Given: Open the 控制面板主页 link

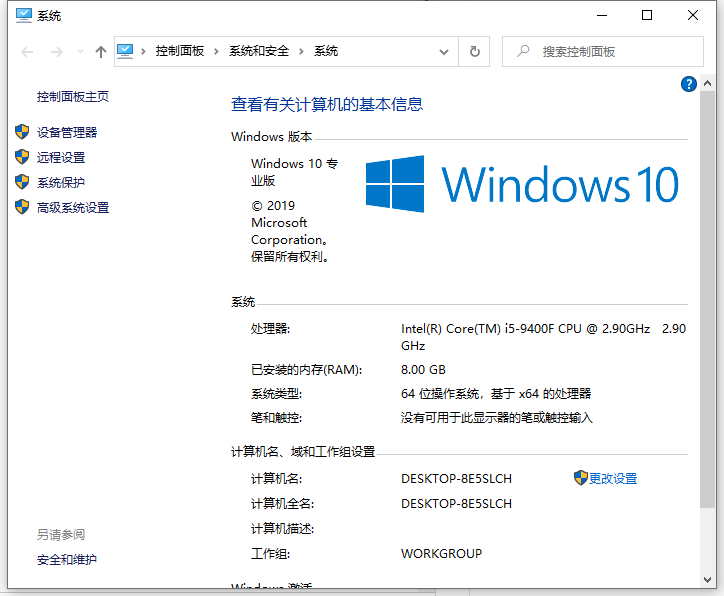Looking at the screenshot, I should tap(73, 97).
